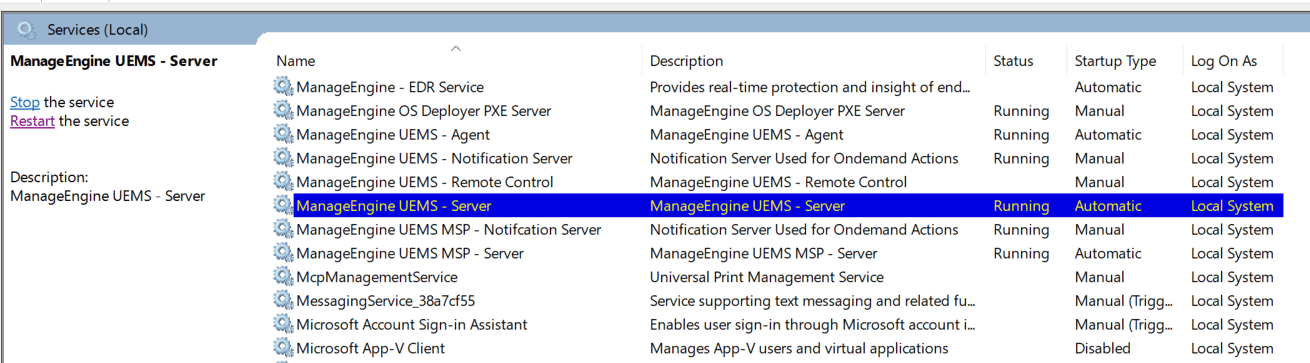Restart the ManageEngine UEMS - Server service
This screenshot has width=1310, height=363.
[32, 121]
